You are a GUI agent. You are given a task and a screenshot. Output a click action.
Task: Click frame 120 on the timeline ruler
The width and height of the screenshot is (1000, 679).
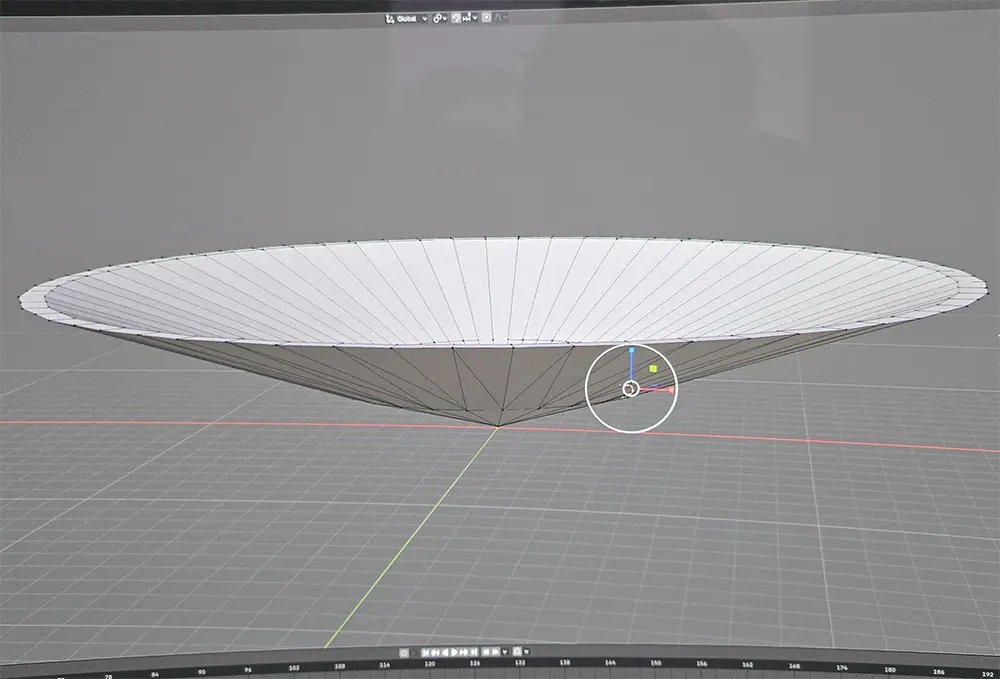[430, 664]
